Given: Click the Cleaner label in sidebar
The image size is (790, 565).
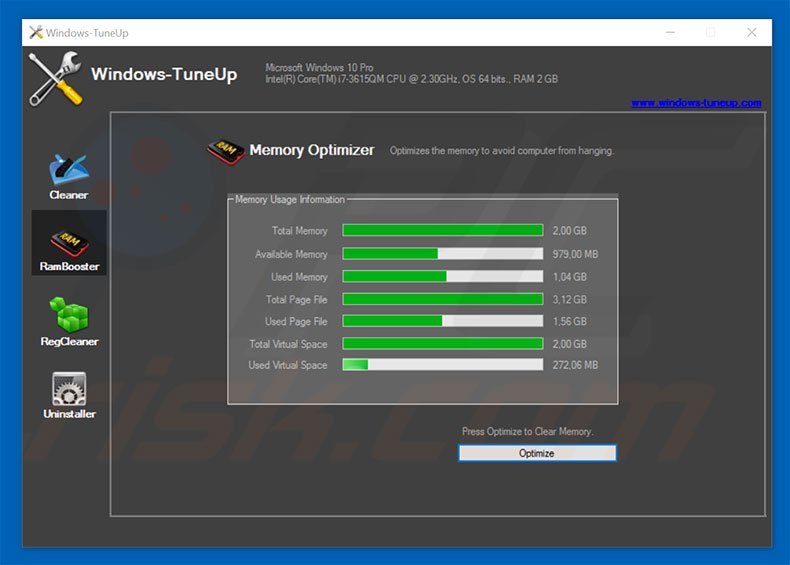Looking at the screenshot, I should coord(69,195).
